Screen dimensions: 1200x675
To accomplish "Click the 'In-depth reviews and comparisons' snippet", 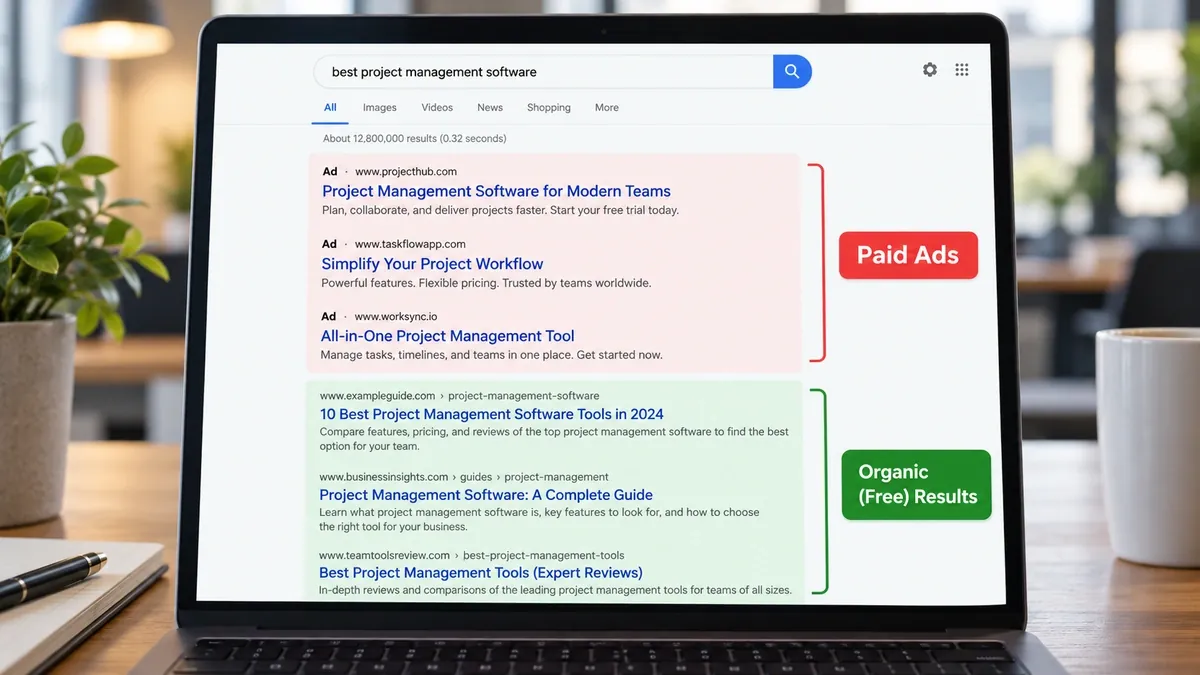I will [x=555, y=590].
